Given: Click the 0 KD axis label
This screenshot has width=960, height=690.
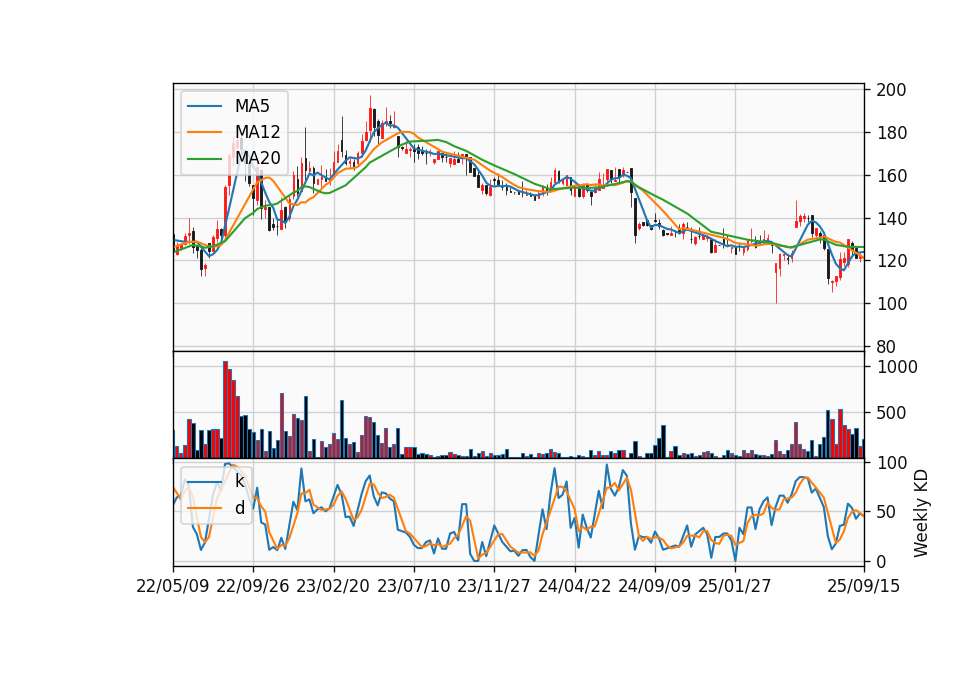Looking at the screenshot, I should pos(882,561).
